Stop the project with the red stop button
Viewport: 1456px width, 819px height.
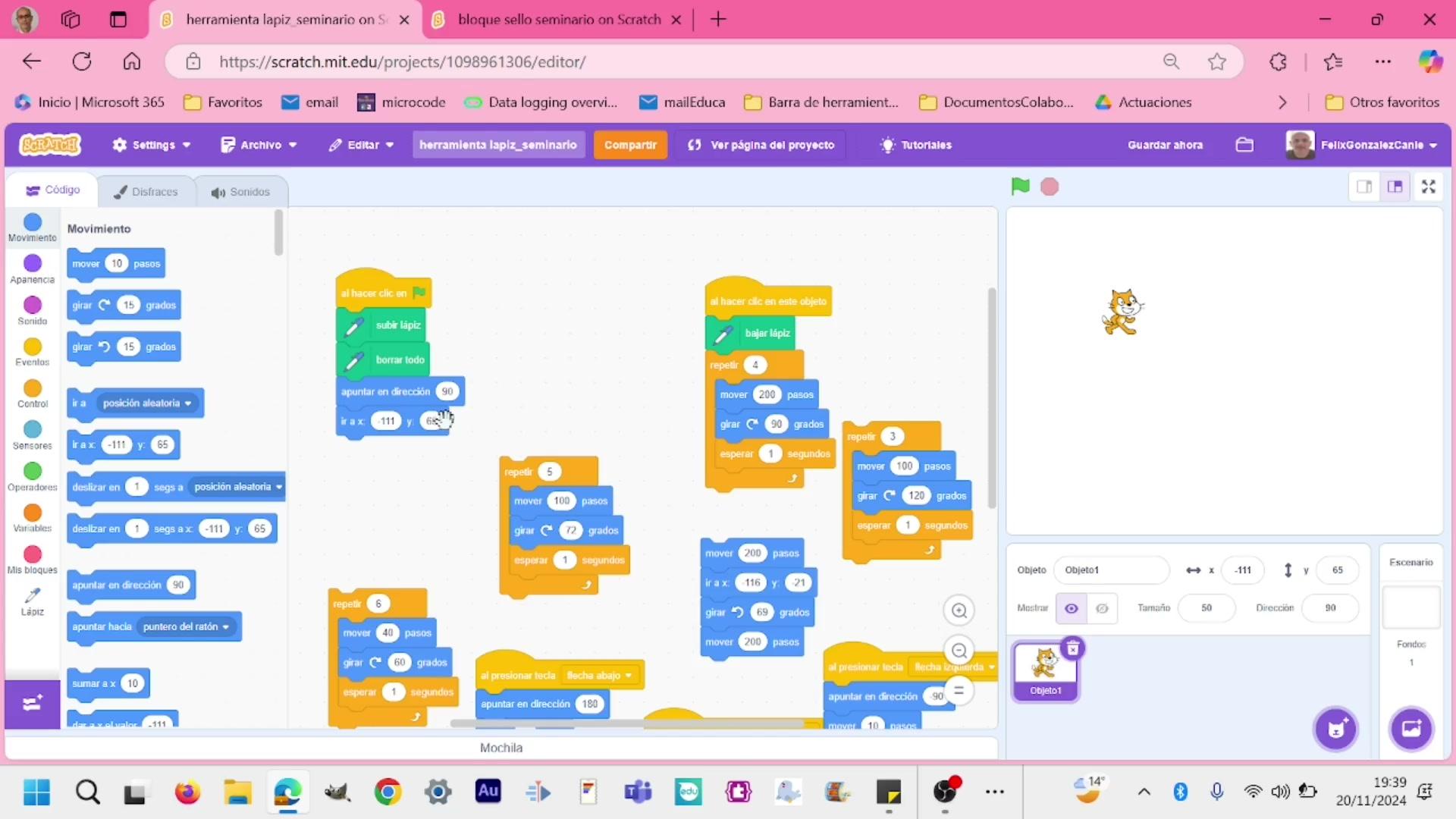coord(1050,187)
